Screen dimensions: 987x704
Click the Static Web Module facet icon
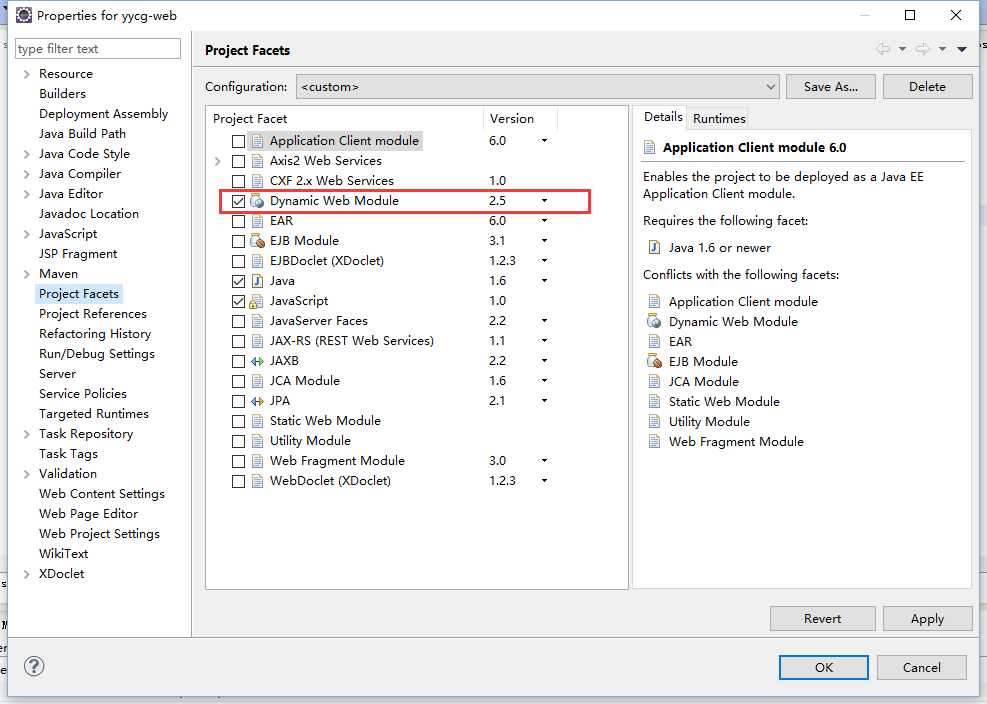point(257,421)
